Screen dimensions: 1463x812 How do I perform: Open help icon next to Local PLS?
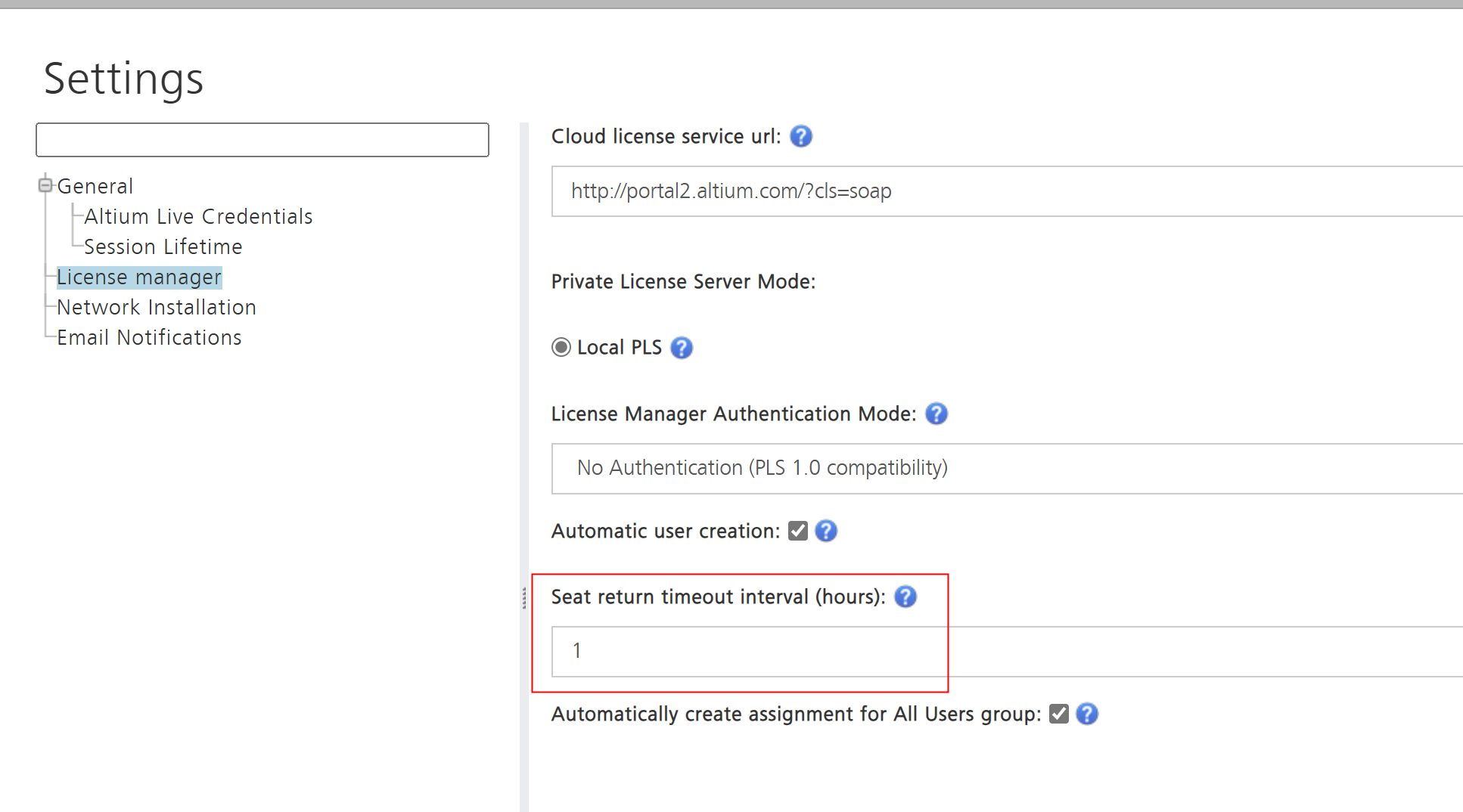click(681, 348)
